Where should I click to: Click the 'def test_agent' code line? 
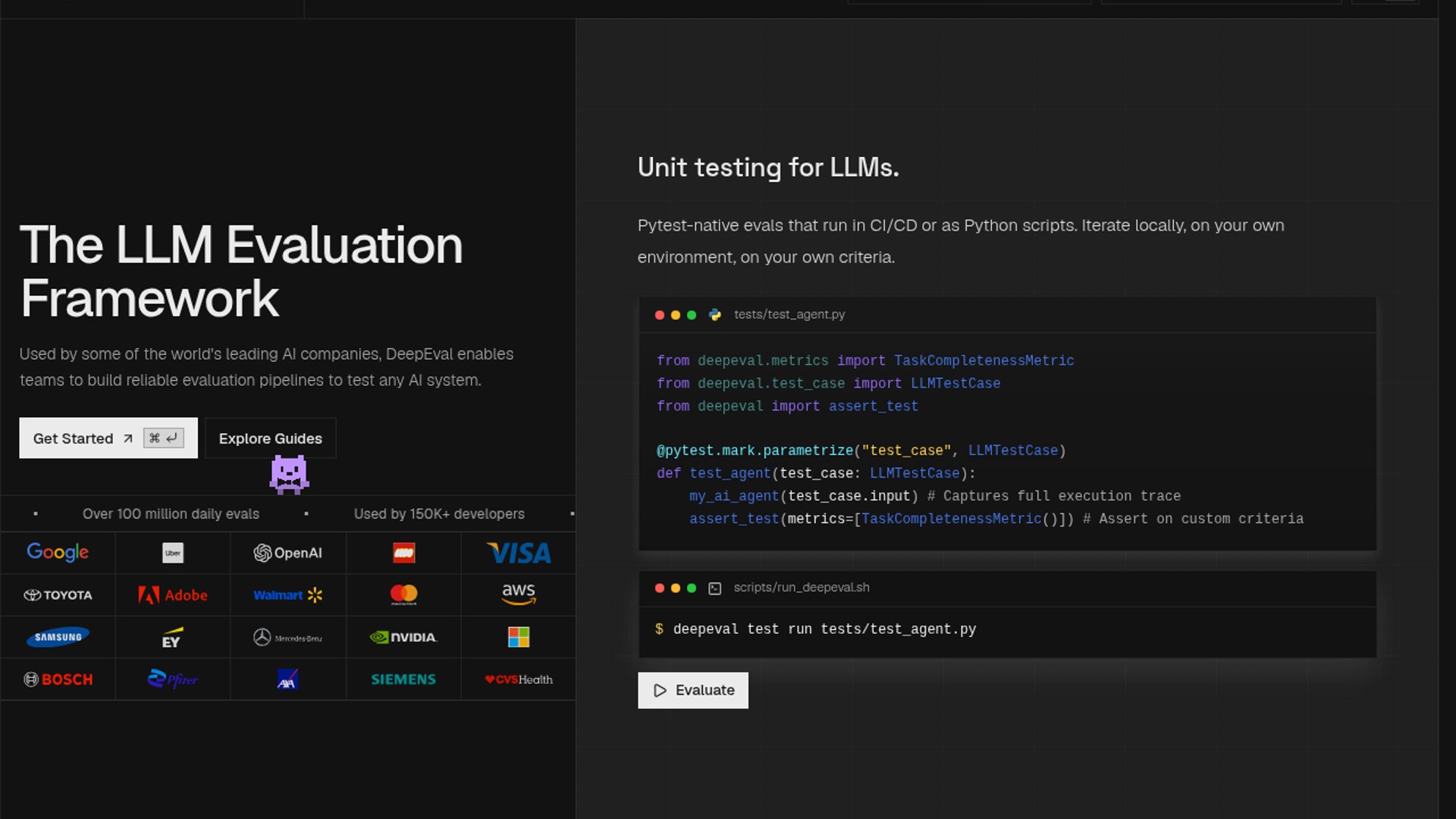(x=816, y=473)
